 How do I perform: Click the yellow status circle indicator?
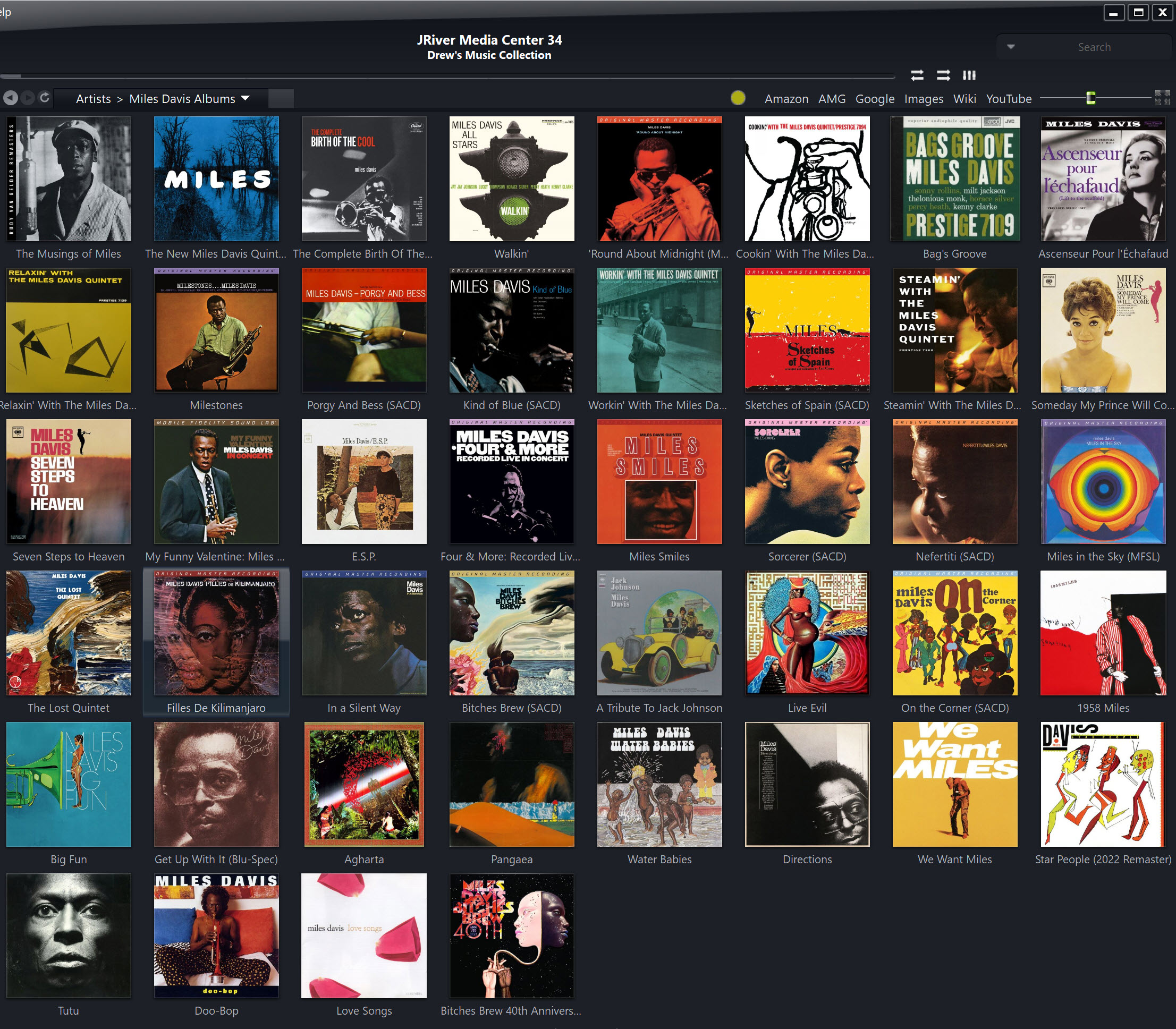[738, 98]
